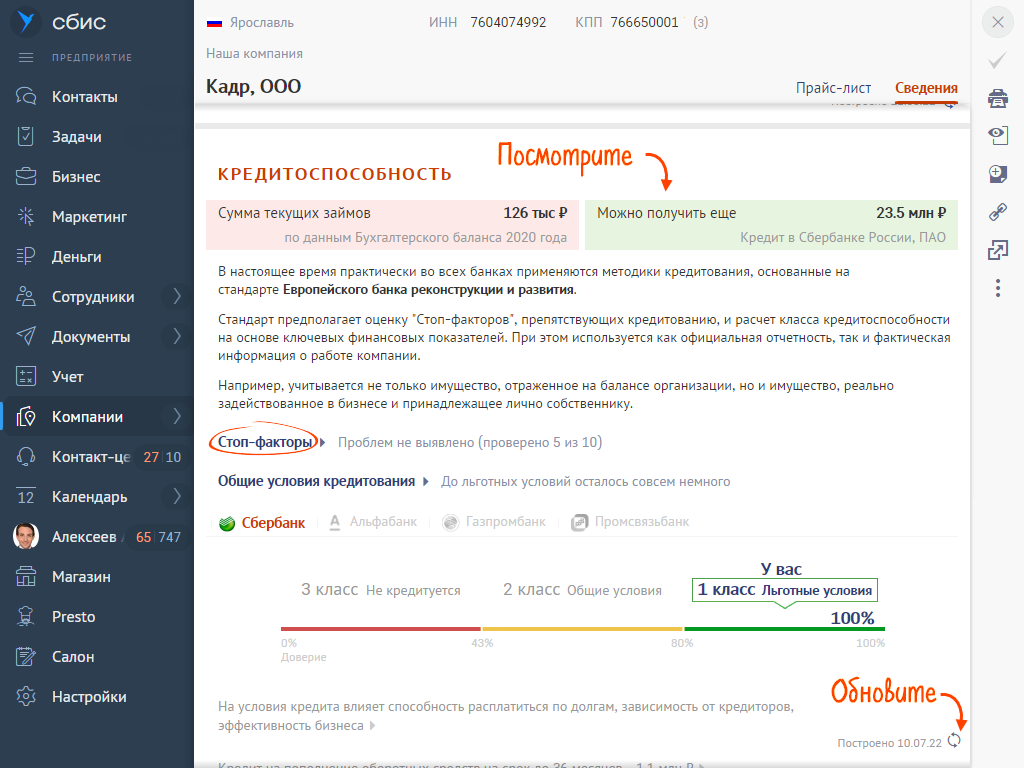Screen dimensions: 1024x768
Task: Click the СБИС logo
Action: (59, 22)
